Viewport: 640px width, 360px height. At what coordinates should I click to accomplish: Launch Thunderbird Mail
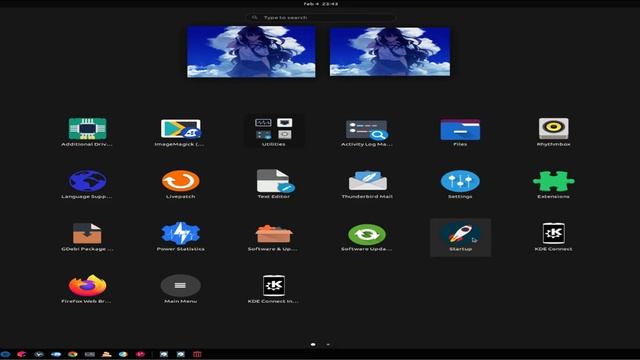[367, 184]
